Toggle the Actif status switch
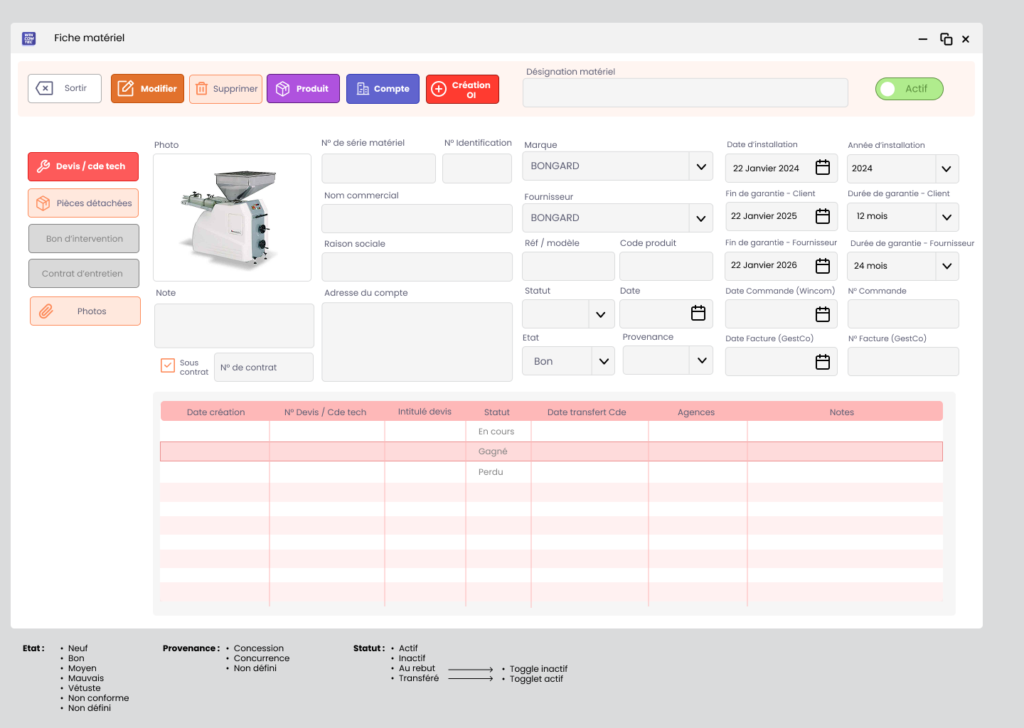 [x=908, y=89]
